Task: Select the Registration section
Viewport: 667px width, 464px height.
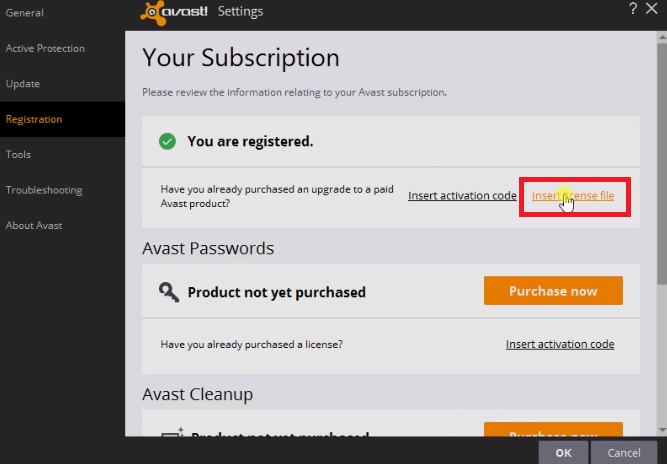Action: point(34,119)
